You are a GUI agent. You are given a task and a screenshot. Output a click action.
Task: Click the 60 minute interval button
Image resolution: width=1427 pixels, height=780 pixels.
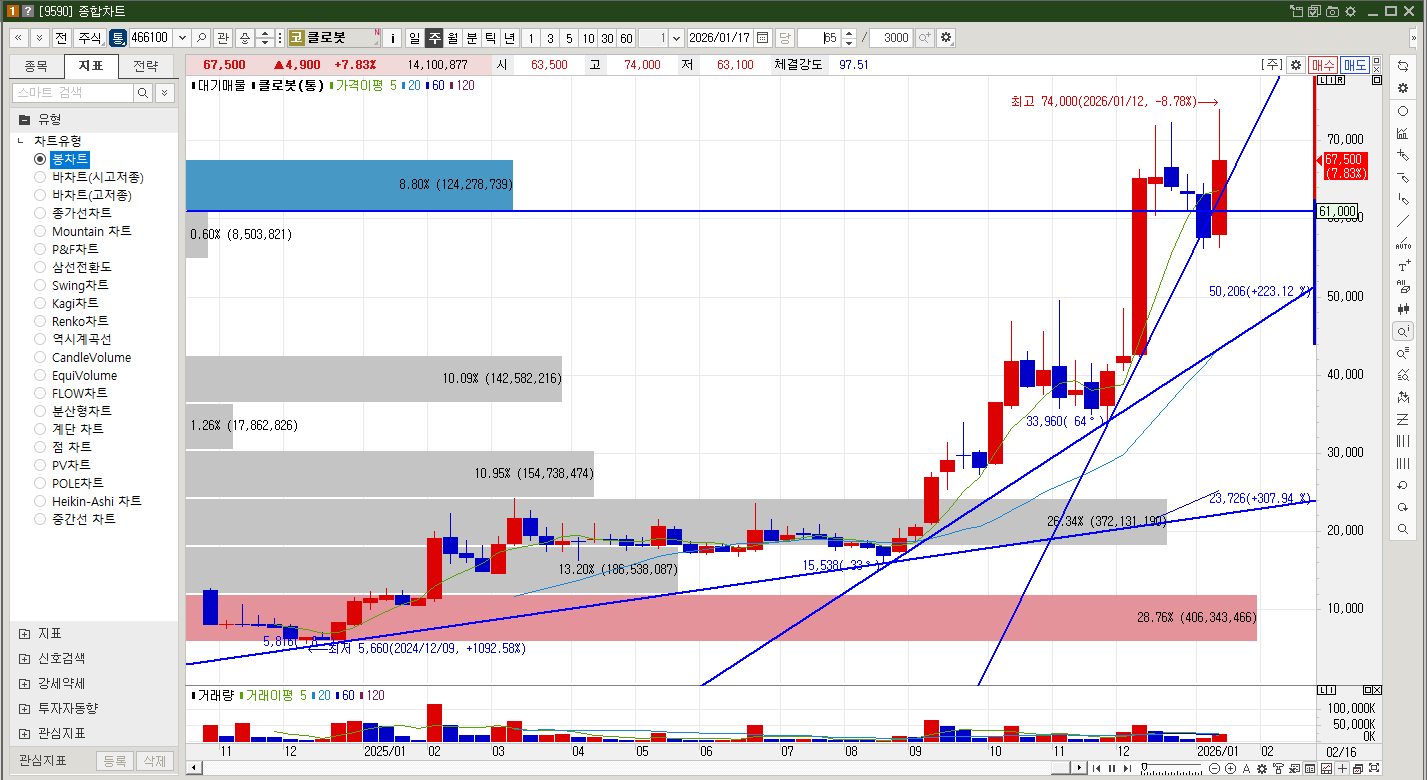[626, 37]
